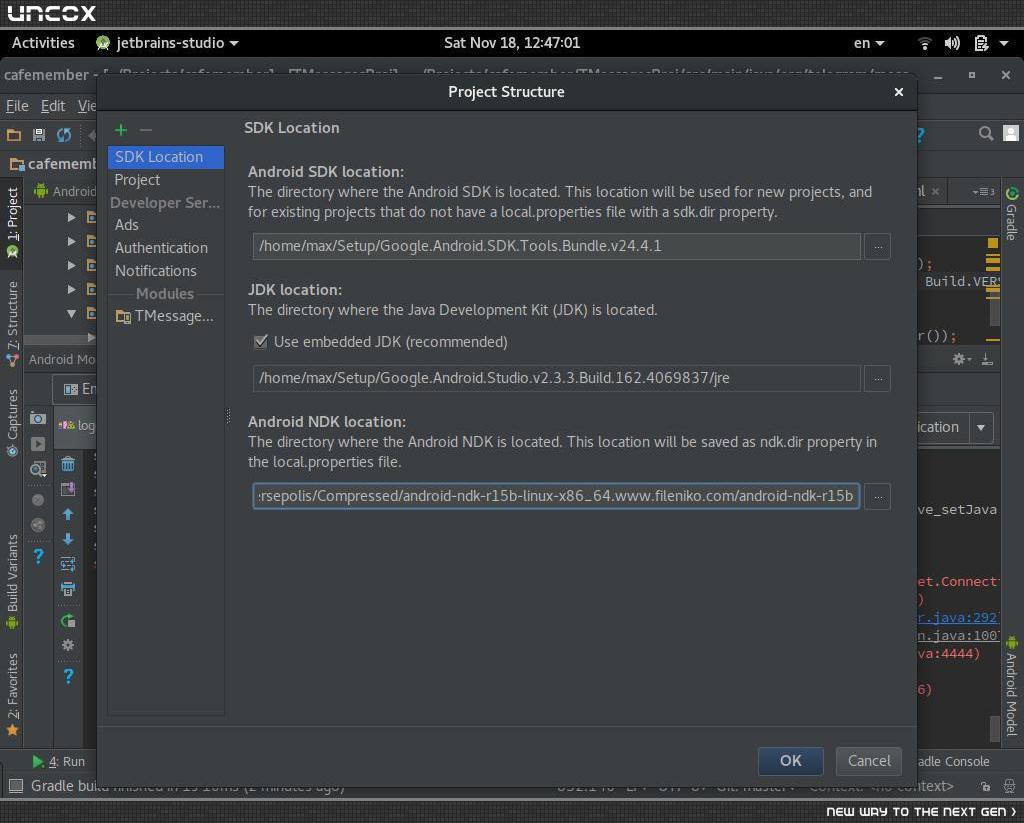Open jetbrains-studio app menu dropdown
This screenshot has width=1024, height=823.
(167, 43)
